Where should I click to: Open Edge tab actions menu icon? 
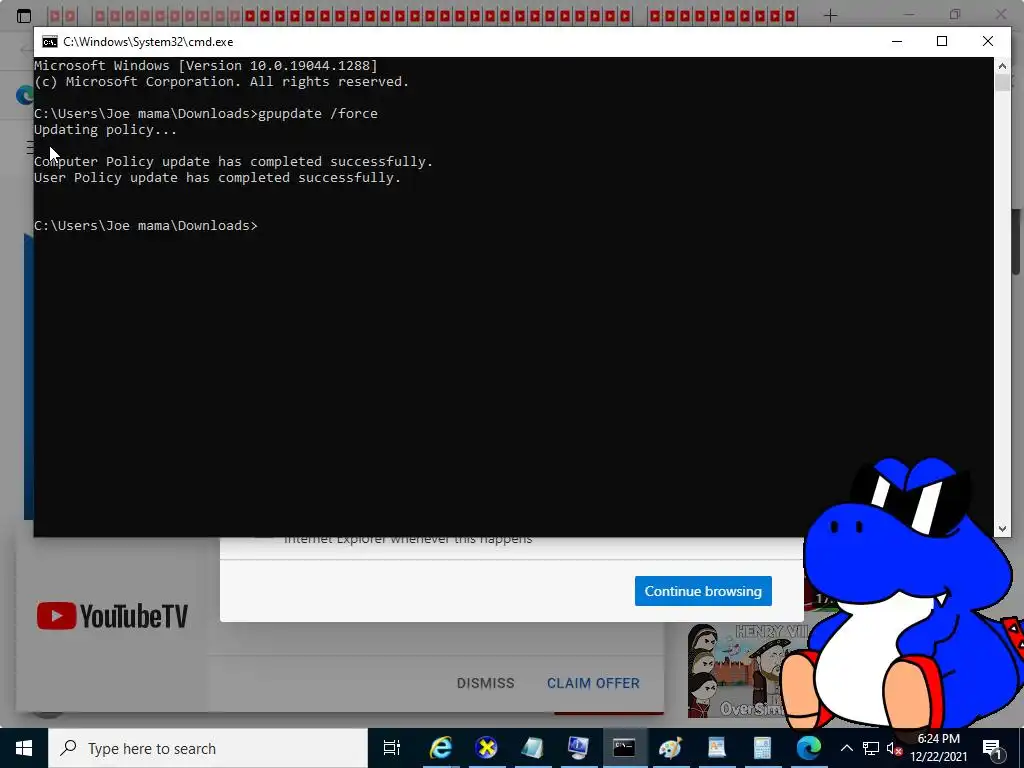click(x=24, y=16)
